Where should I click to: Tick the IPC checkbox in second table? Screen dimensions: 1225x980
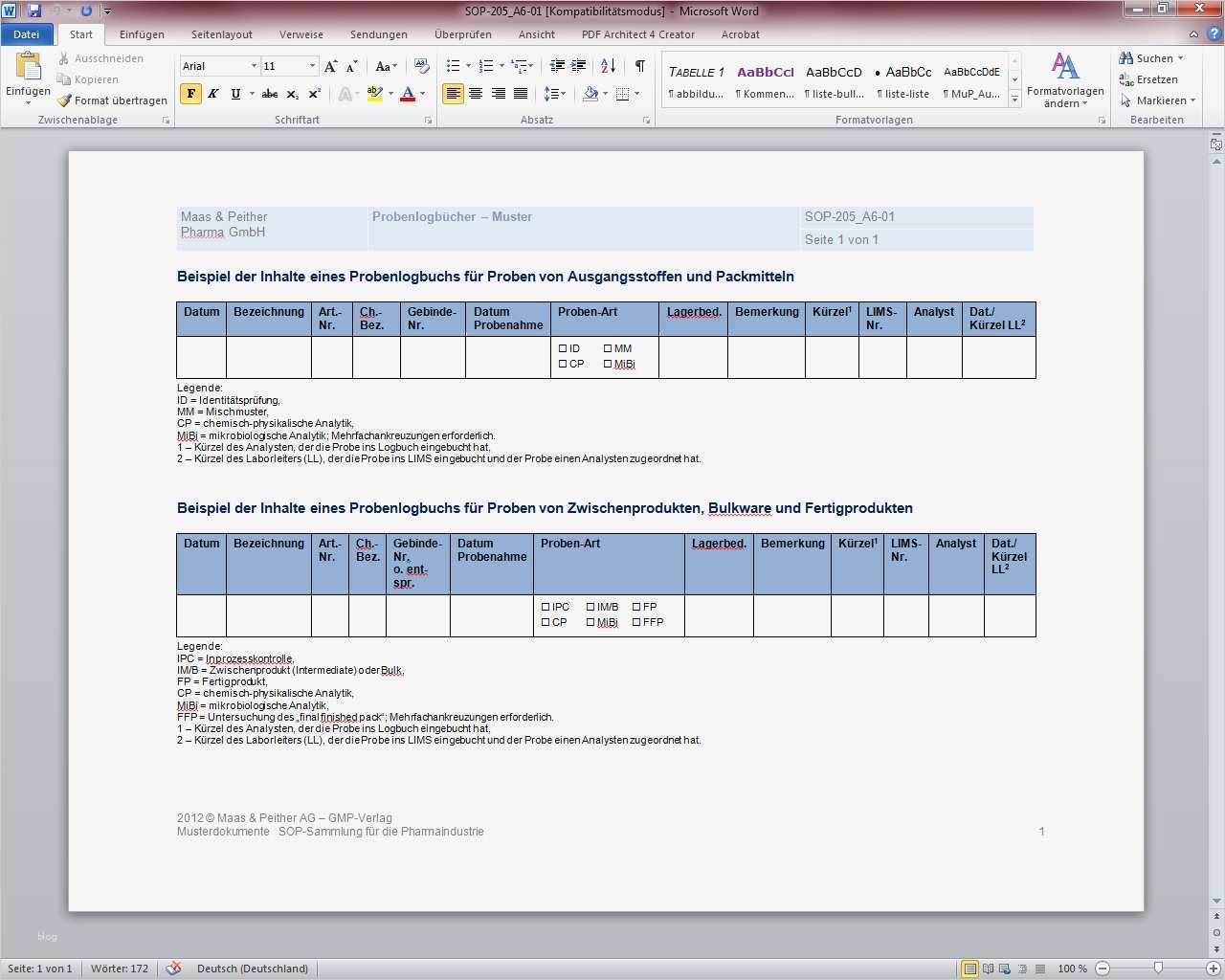pyautogui.click(x=546, y=607)
